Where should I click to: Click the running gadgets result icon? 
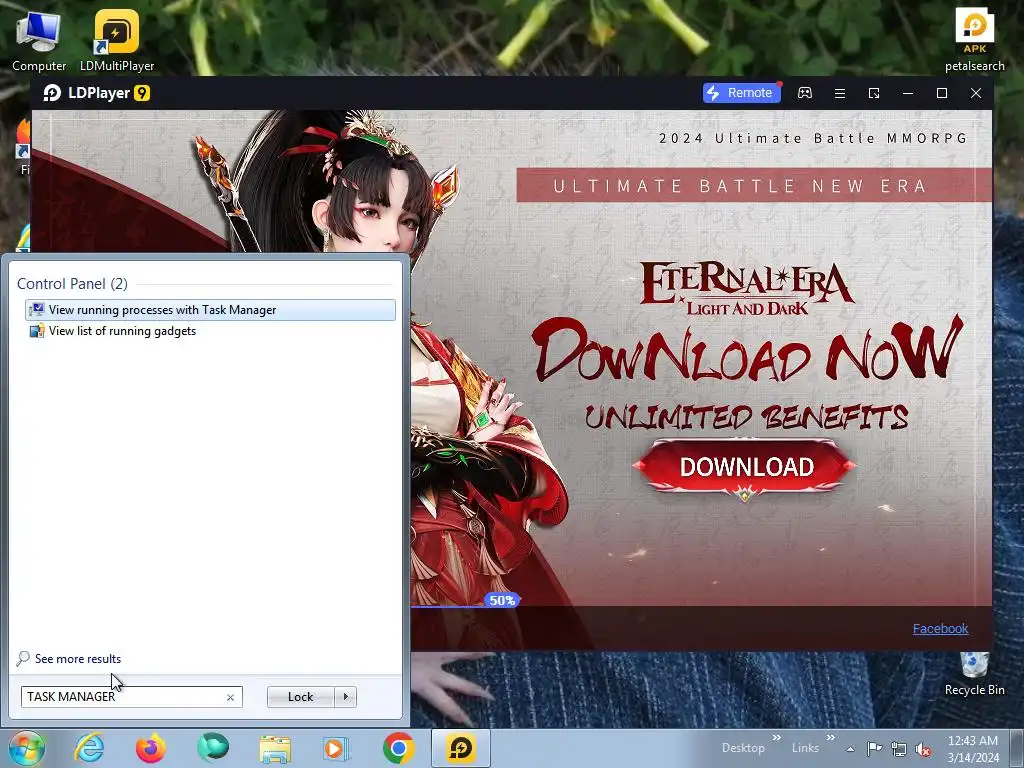[37, 330]
